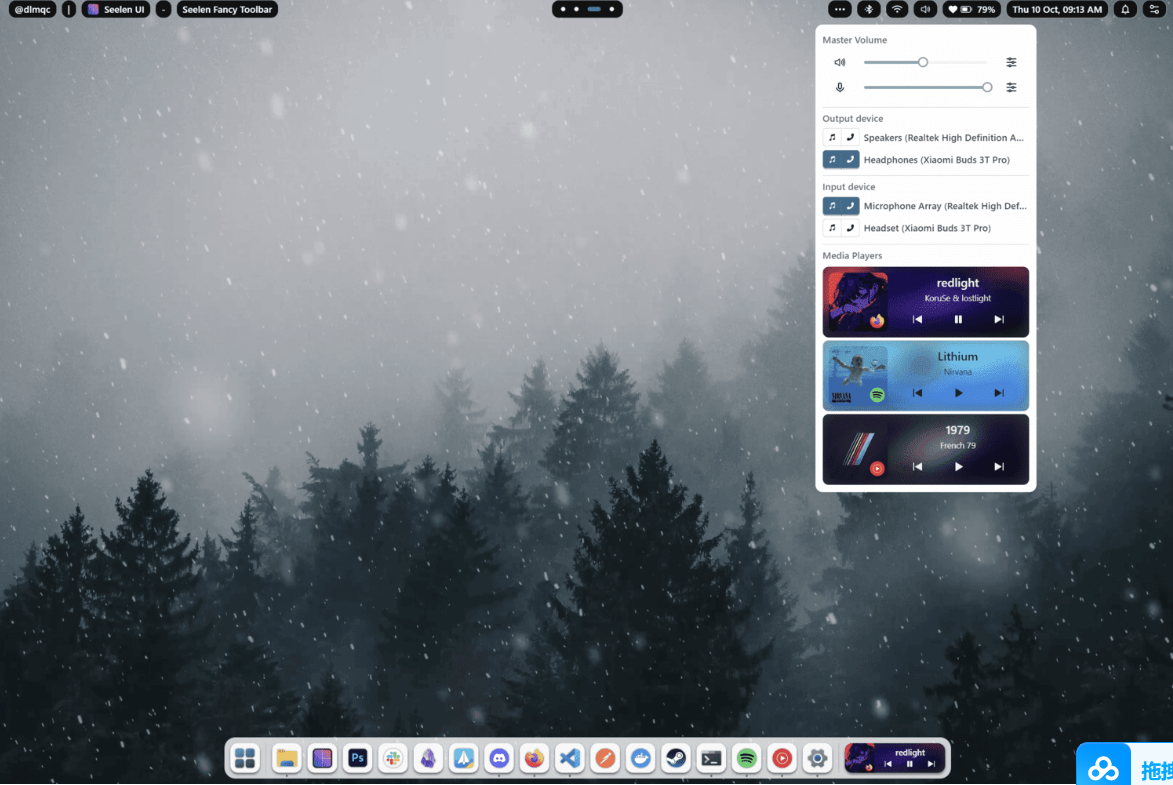Click the Seelen Fancy Toolbar label
1173x785 pixels.
click(x=226, y=9)
